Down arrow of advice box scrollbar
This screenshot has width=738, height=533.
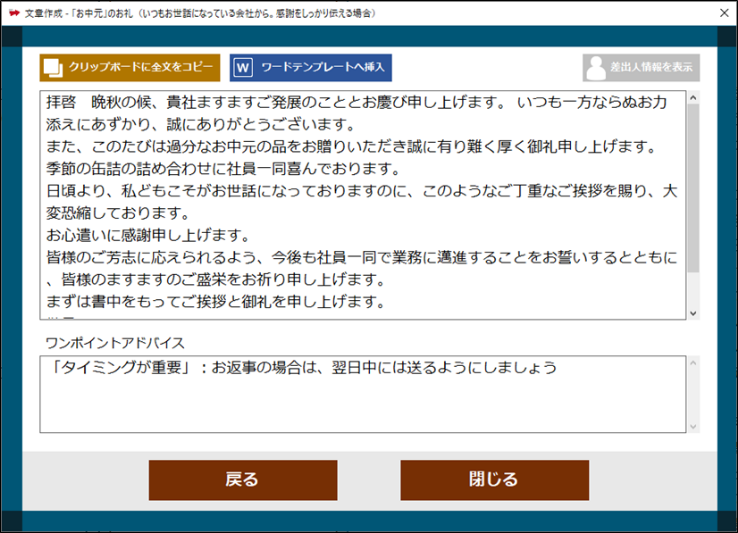pos(693,427)
